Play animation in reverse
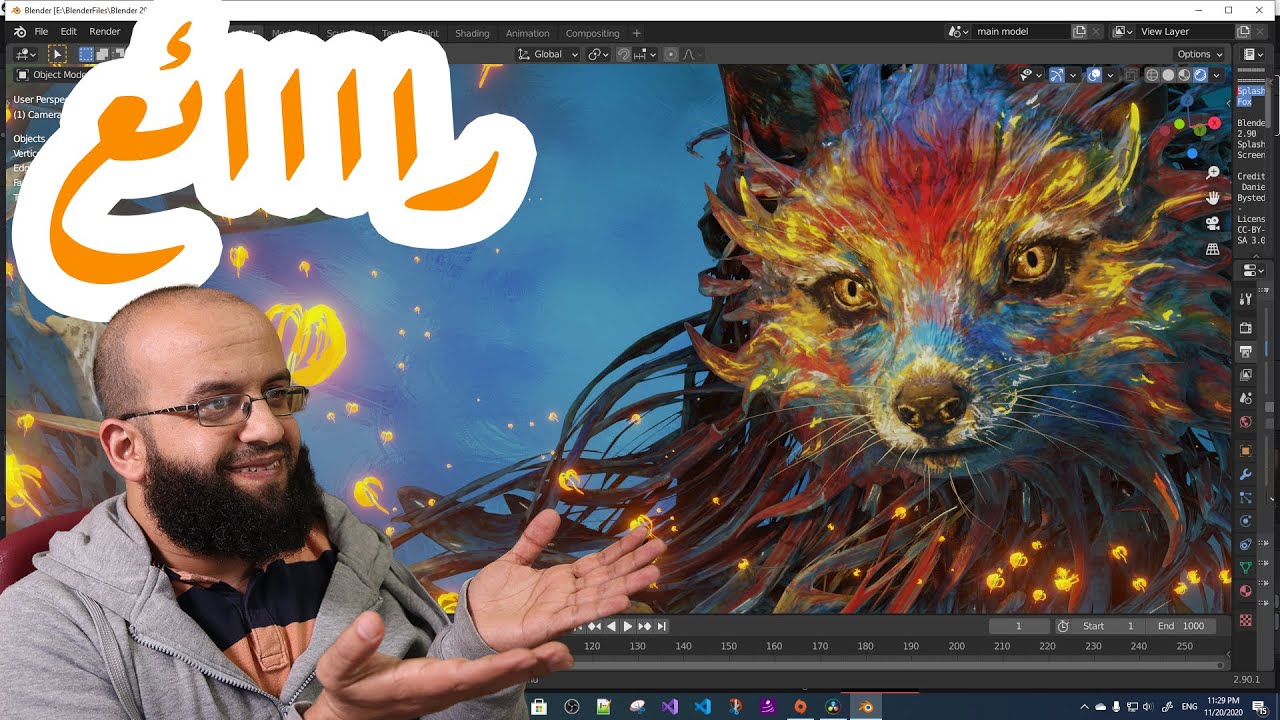 pyautogui.click(x=611, y=626)
